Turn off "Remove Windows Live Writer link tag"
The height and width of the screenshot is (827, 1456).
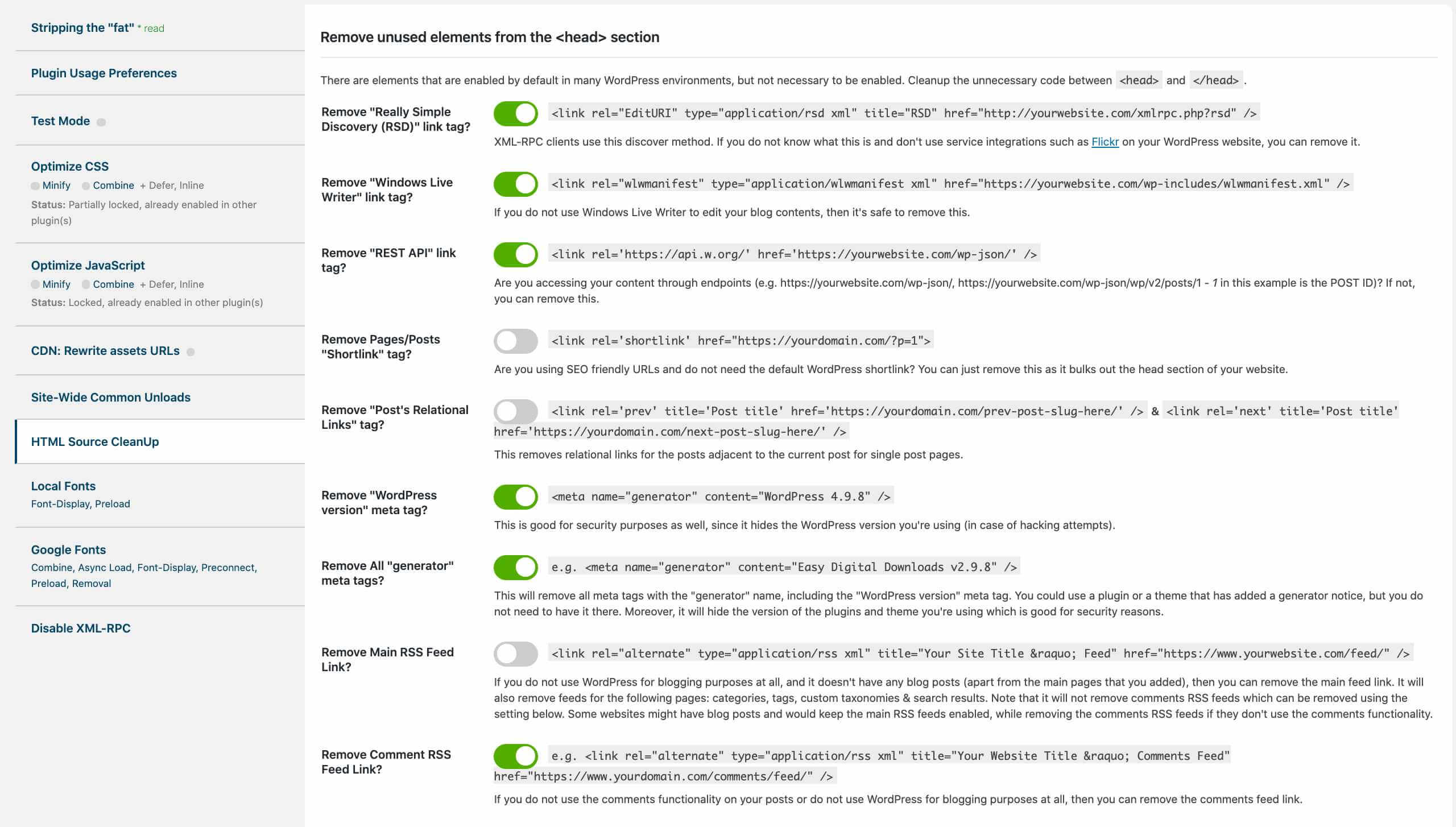515,184
